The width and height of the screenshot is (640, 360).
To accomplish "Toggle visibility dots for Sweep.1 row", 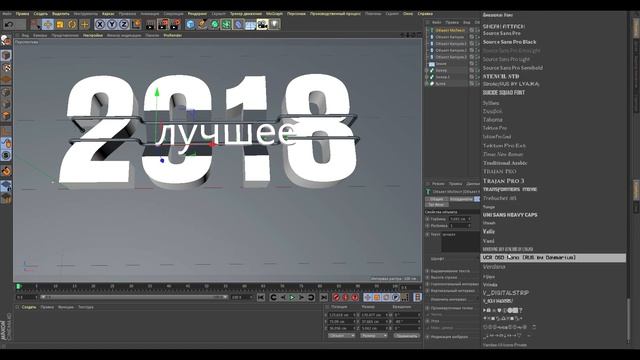I will pos(477,77).
